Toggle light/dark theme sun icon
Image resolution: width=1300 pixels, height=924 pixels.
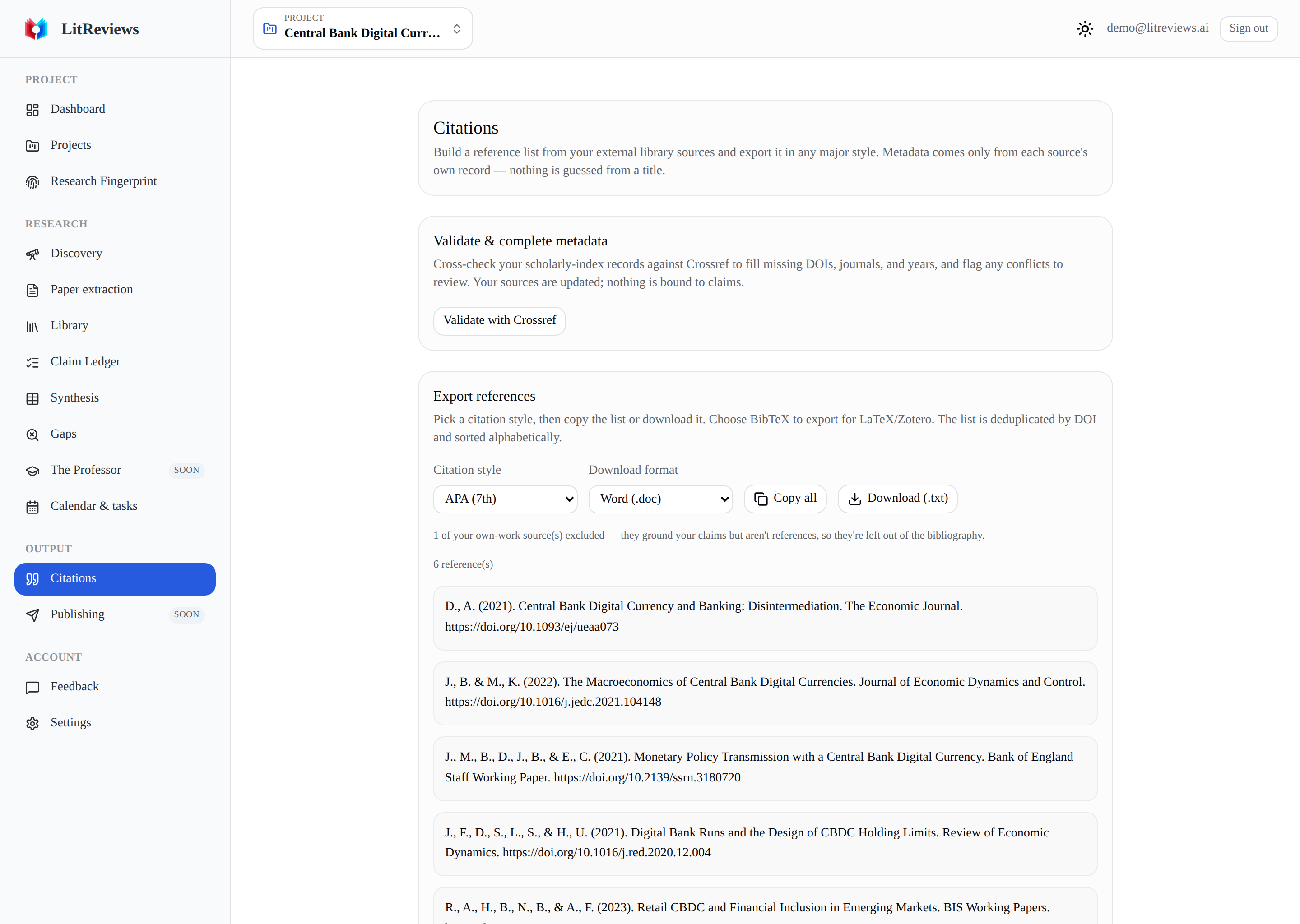point(1085,28)
